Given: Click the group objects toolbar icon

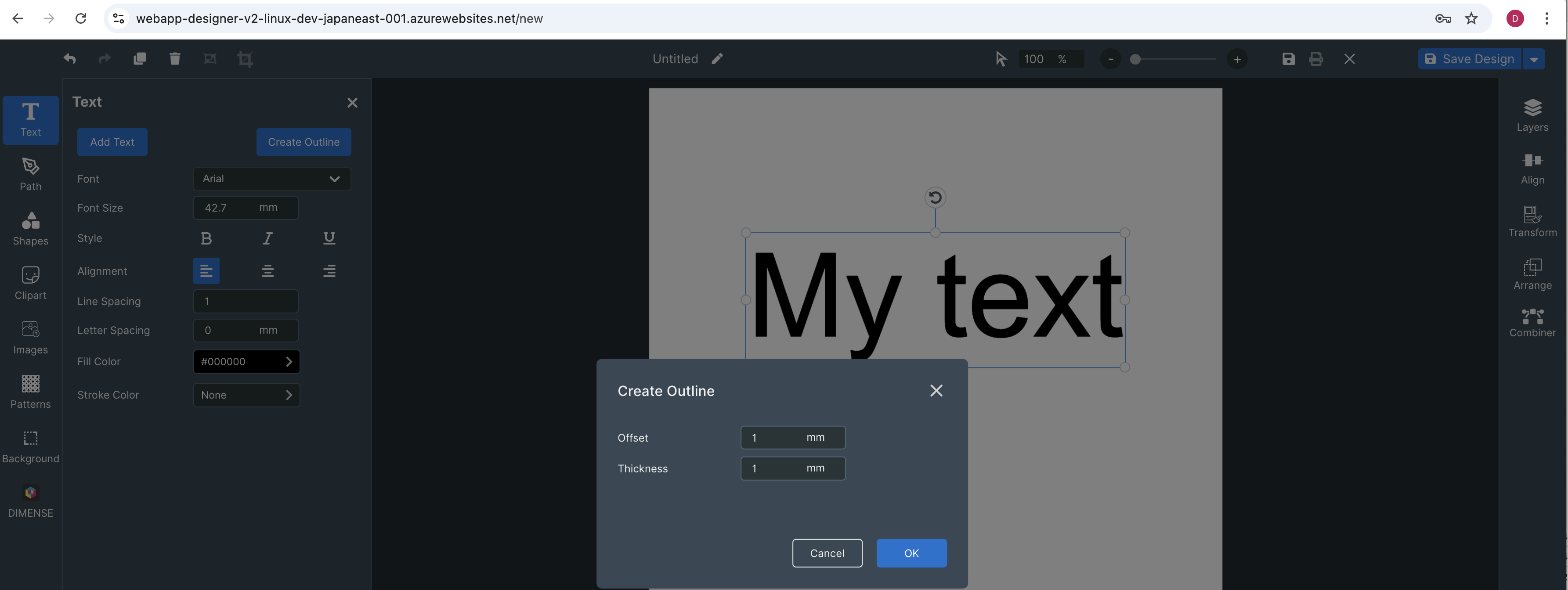Looking at the screenshot, I should pyautogui.click(x=210, y=58).
